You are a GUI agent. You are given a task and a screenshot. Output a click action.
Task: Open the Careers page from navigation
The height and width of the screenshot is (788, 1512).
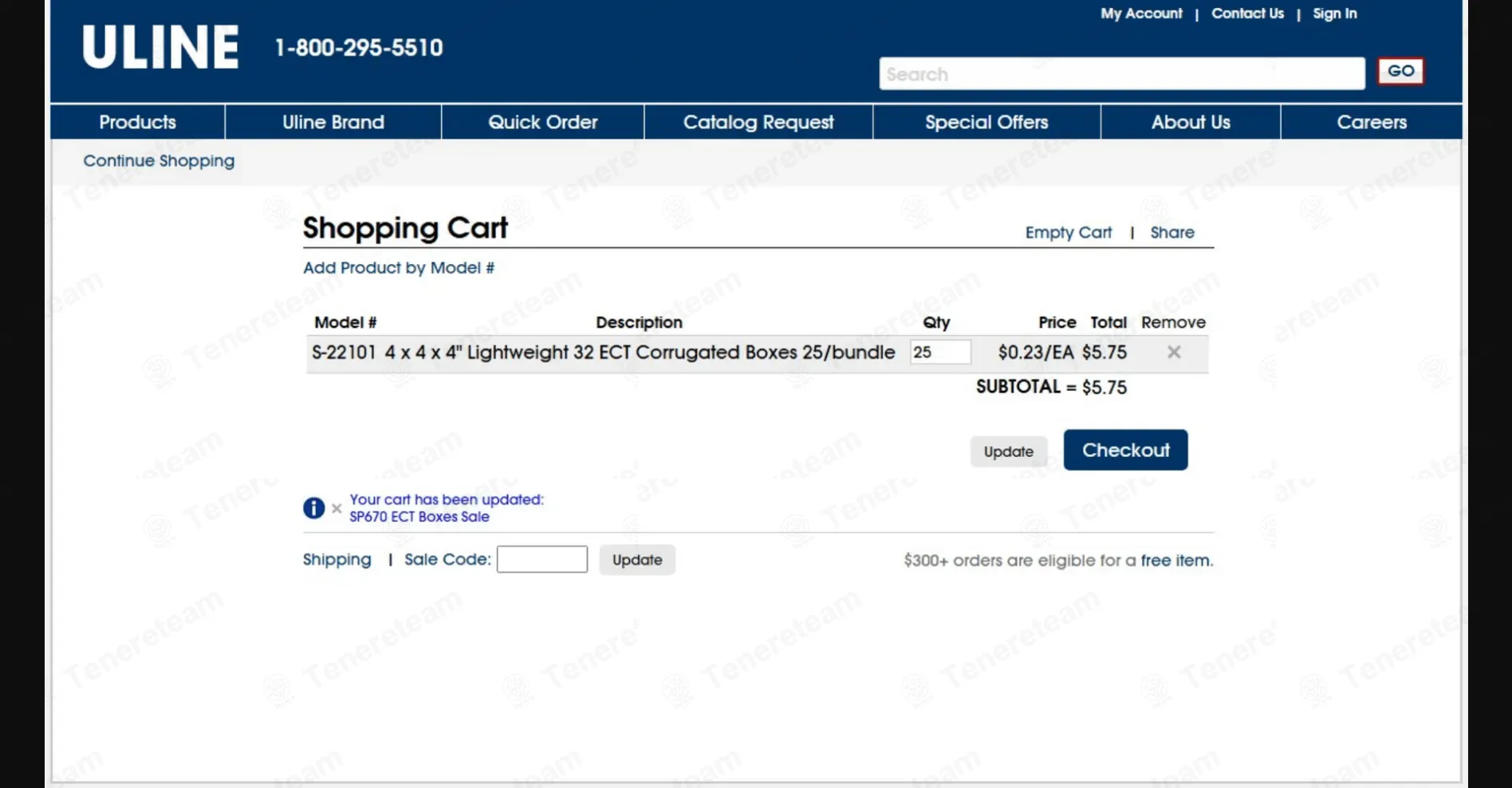coord(1372,122)
